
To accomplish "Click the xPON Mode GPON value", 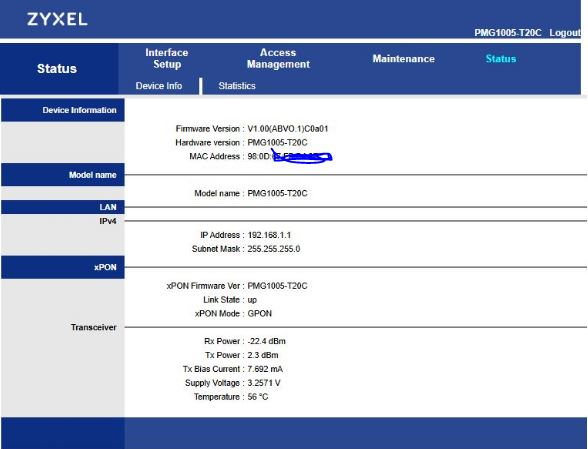I will coord(260,314).
